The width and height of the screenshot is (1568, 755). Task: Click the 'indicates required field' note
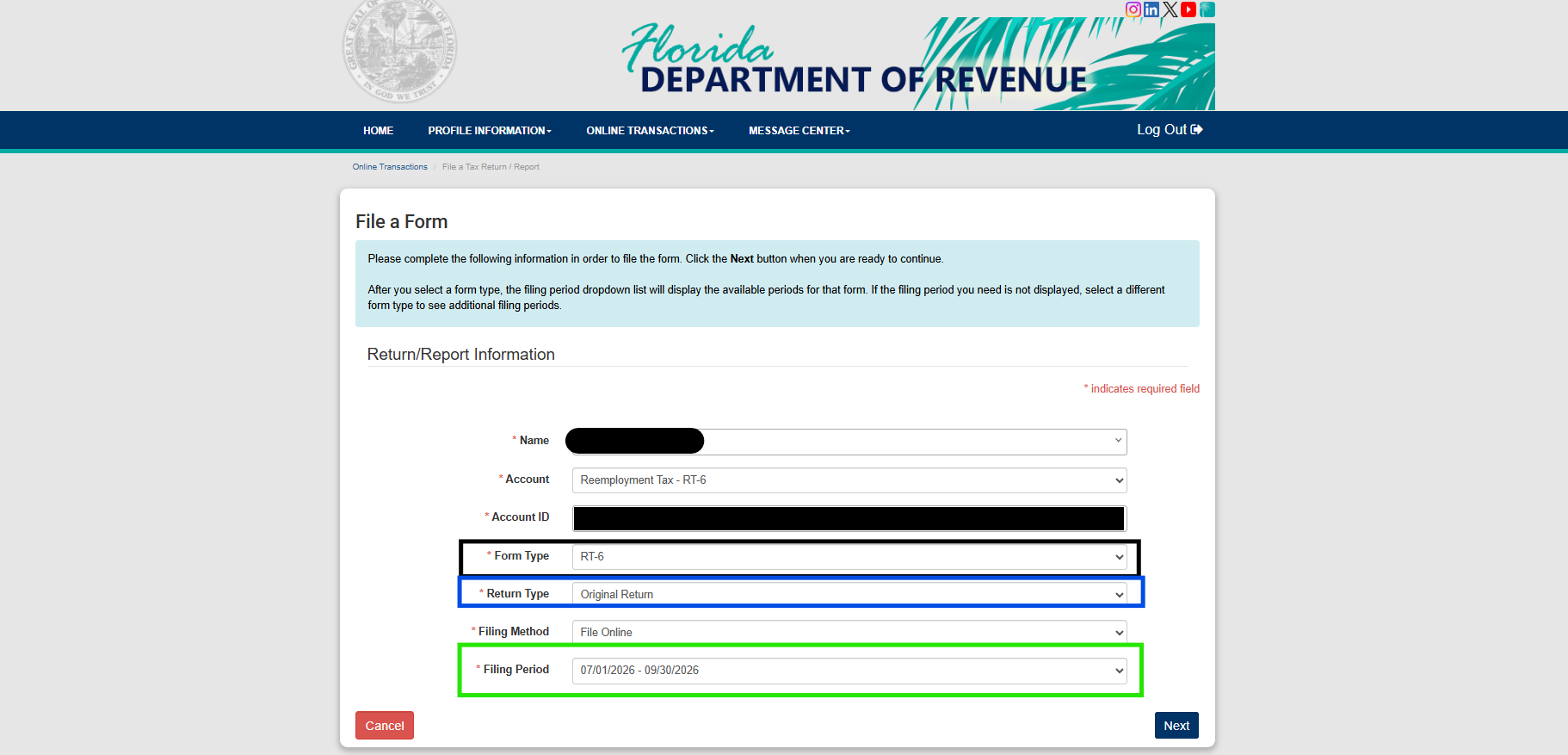coord(1142,389)
